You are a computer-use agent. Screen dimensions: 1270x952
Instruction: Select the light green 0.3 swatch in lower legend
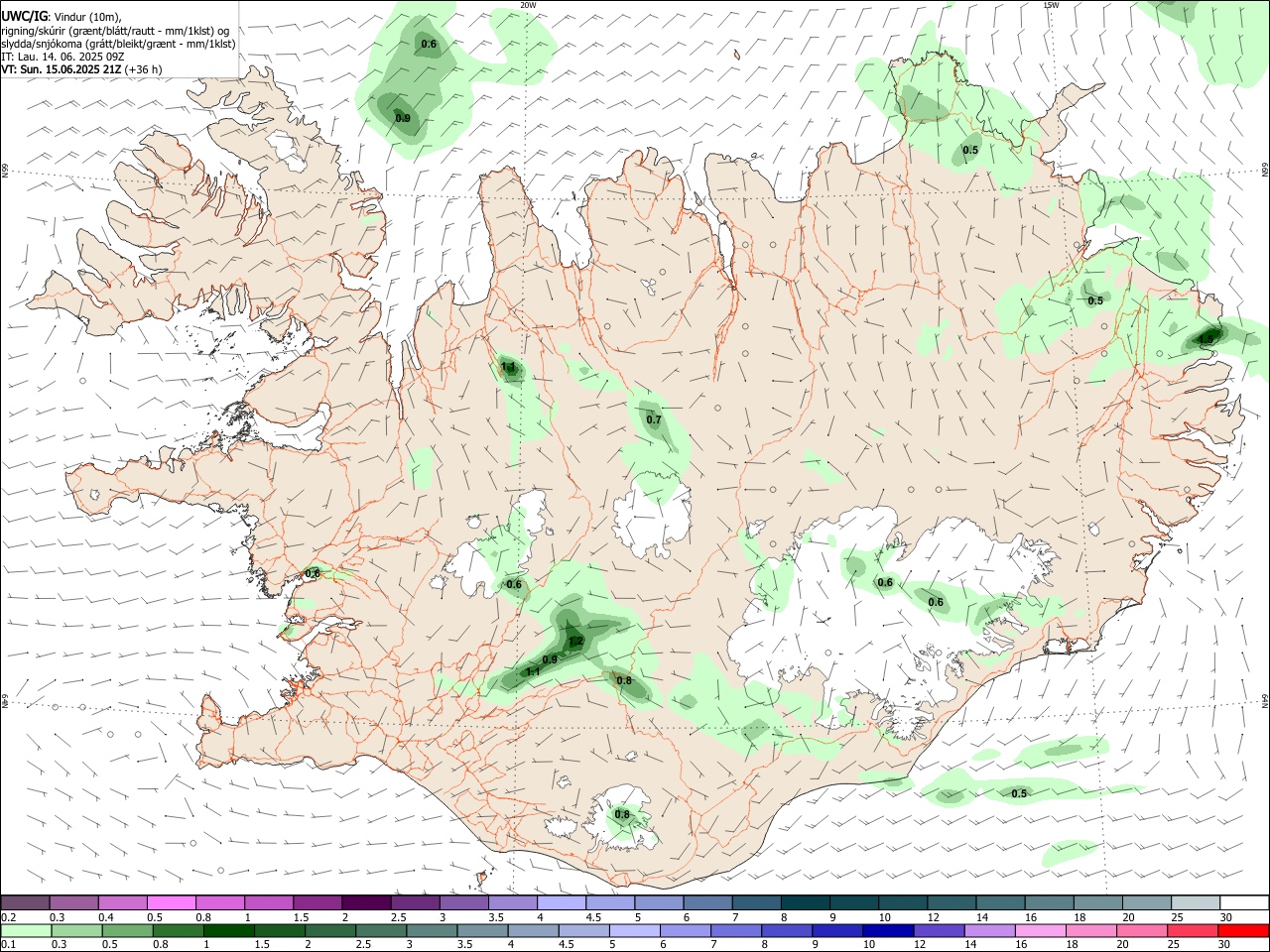coord(77,930)
